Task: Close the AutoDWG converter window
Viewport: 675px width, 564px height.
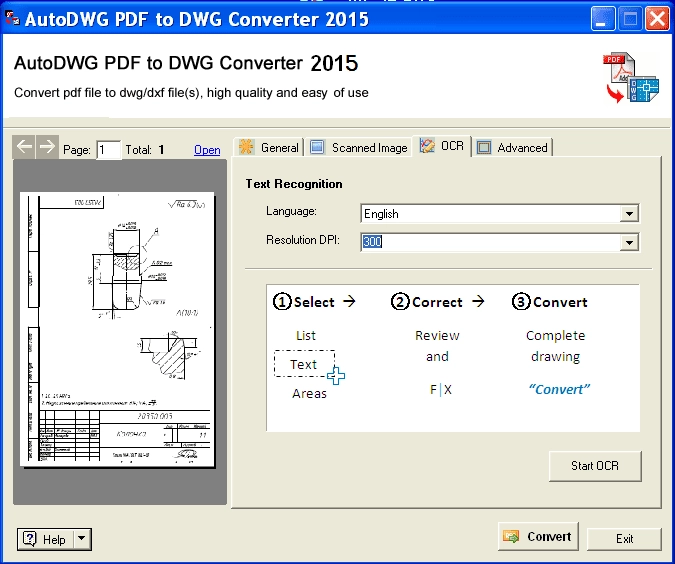Action: tap(657, 19)
